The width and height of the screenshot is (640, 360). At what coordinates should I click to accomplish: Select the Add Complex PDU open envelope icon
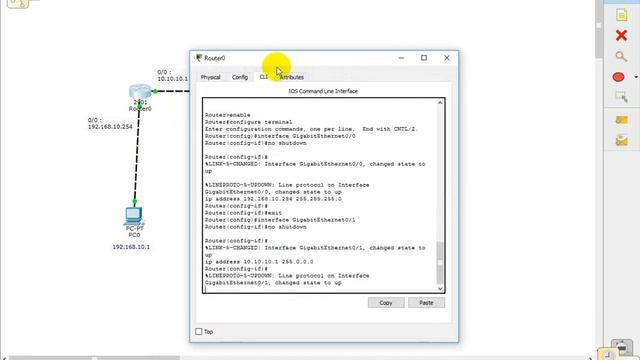621,141
